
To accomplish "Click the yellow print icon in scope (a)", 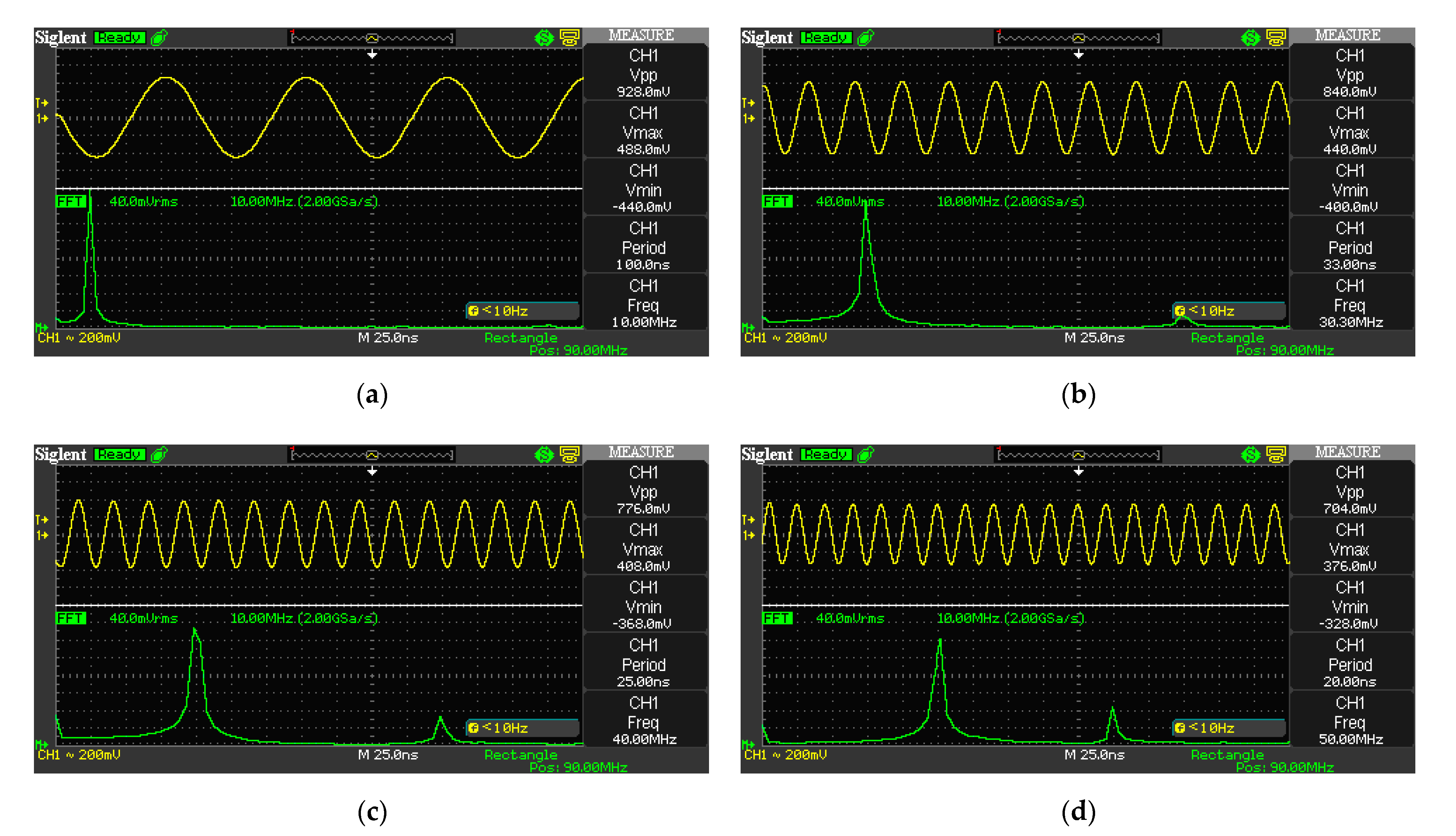I will pos(570,38).
